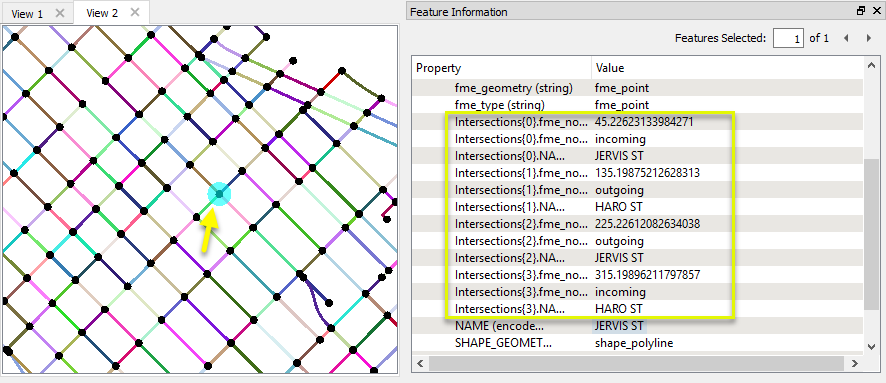Click the fme_point value of fme_geometry

[x=622, y=88]
